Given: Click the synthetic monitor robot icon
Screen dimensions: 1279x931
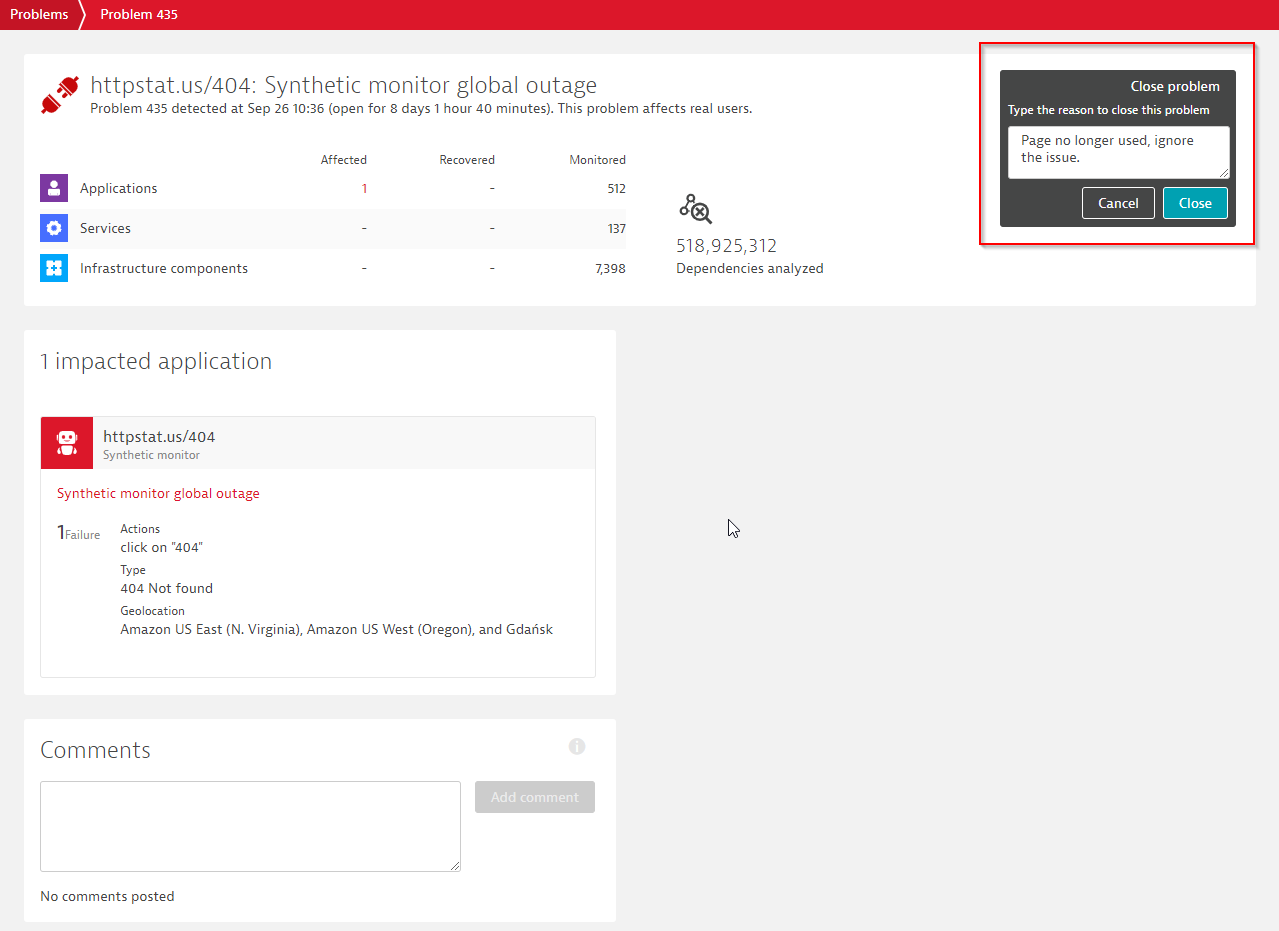Looking at the screenshot, I should point(67,443).
